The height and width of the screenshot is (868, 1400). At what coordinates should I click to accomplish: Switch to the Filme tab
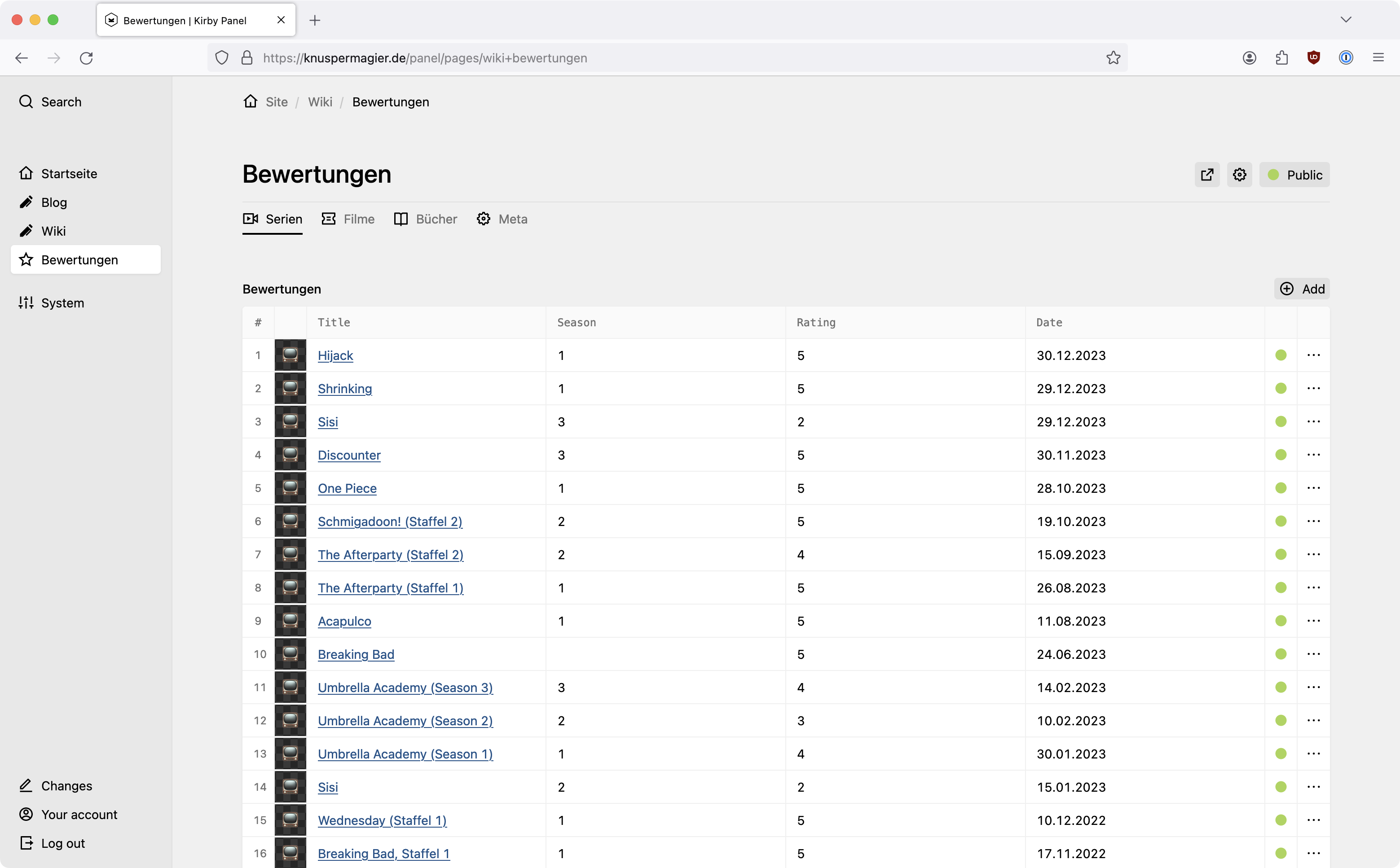348,219
